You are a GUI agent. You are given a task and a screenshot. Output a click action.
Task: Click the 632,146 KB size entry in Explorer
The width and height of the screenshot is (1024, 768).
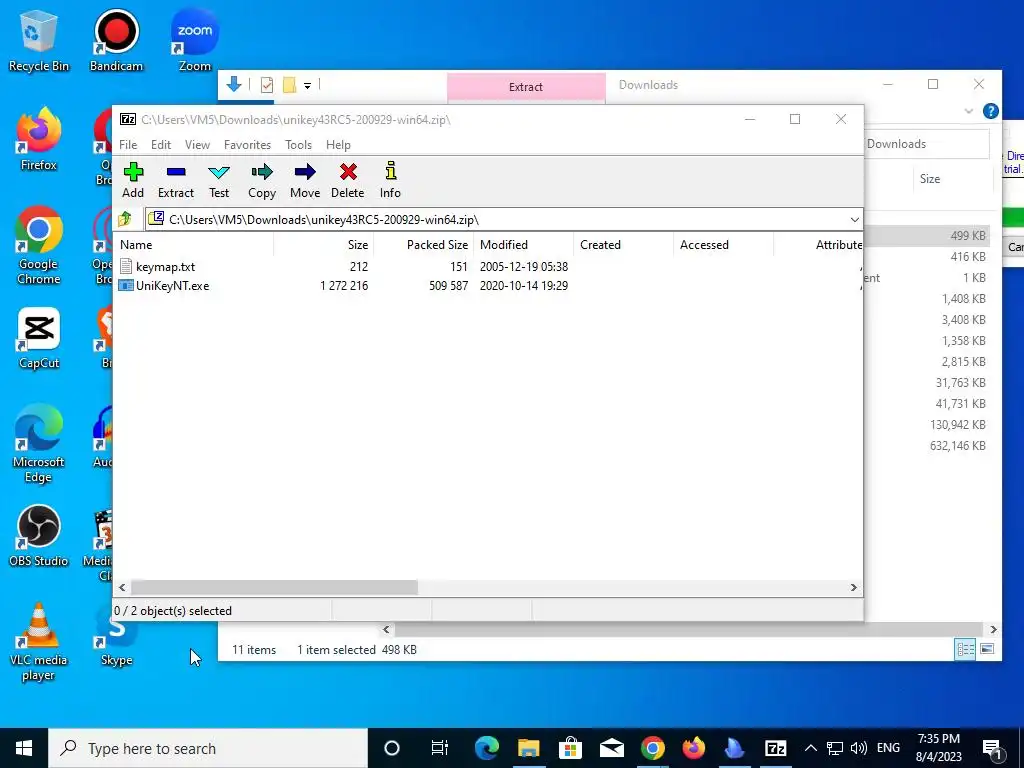[957, 446]
